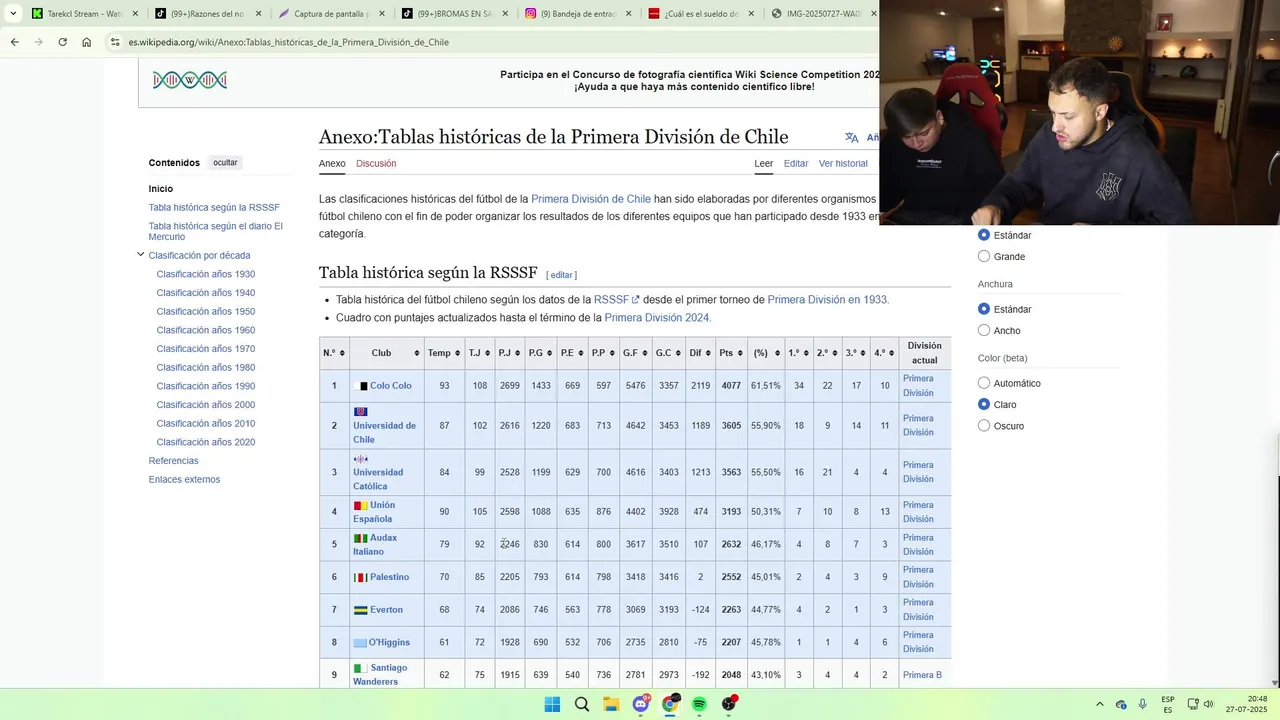
Task: Go back with the browser back arrow
Action: [14, 42]
